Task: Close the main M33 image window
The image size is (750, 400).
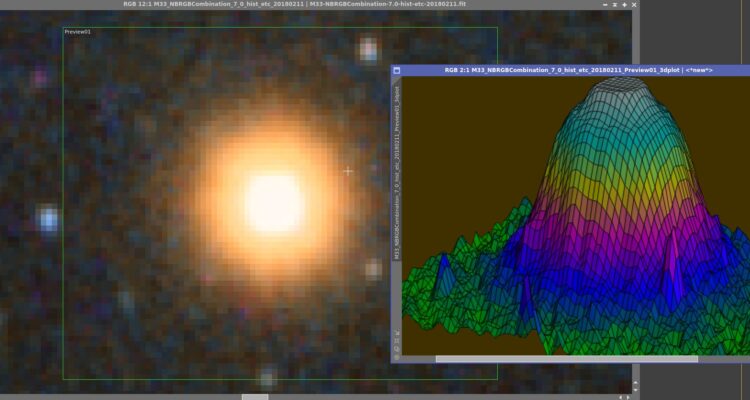Action: 634,4
